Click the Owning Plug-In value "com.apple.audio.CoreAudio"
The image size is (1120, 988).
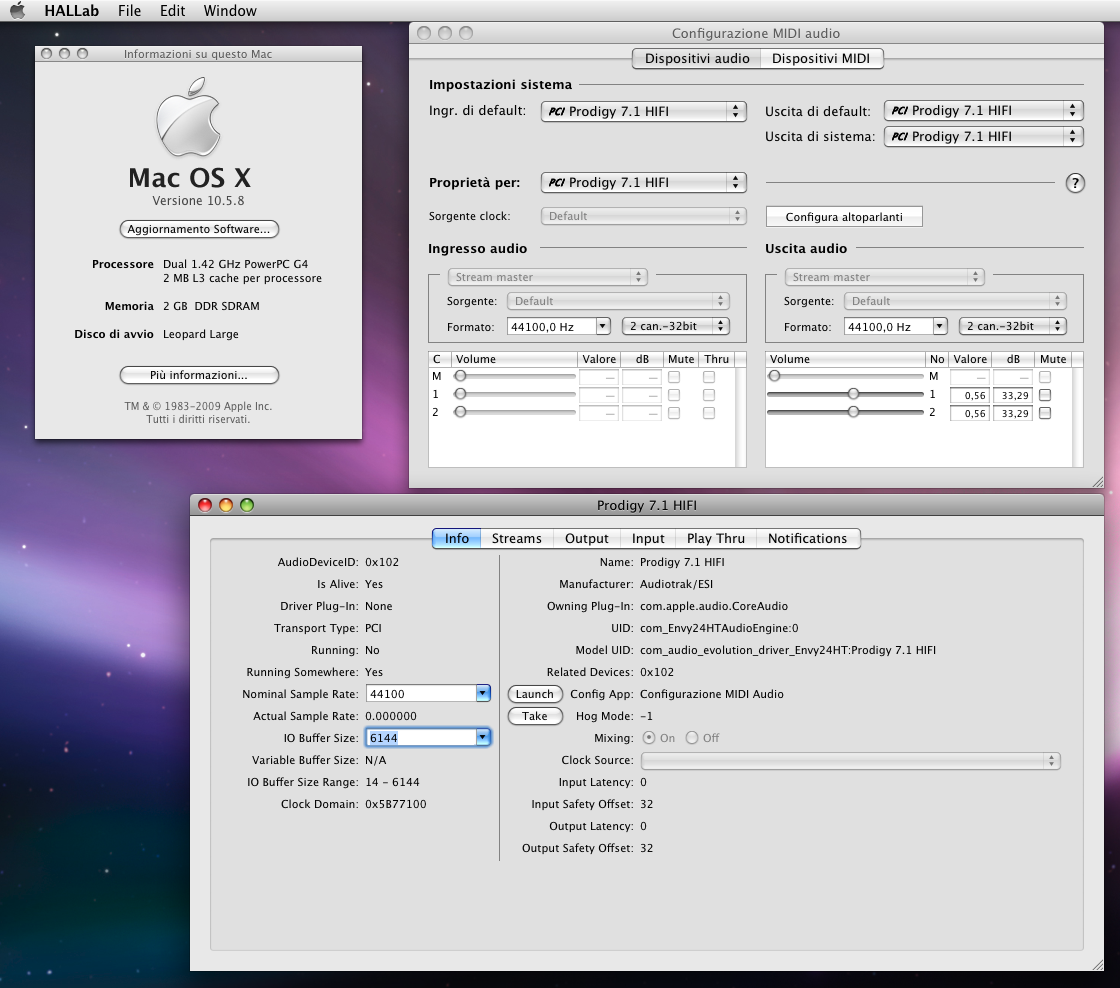click(714, 607)
